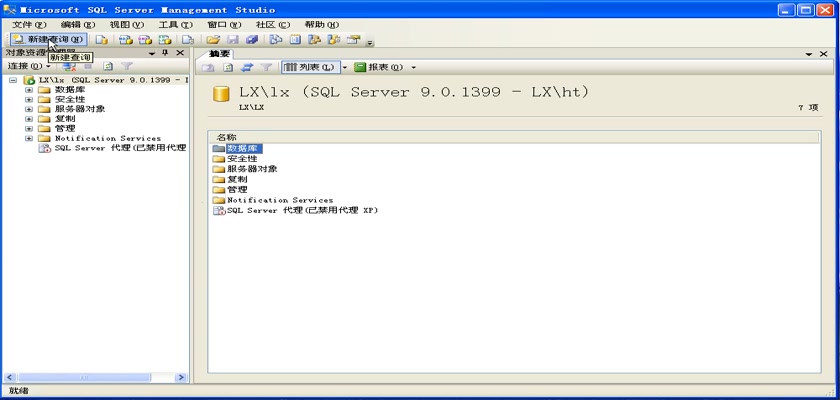Select 安全性 in the Object Explorer tree

[70, 100]
